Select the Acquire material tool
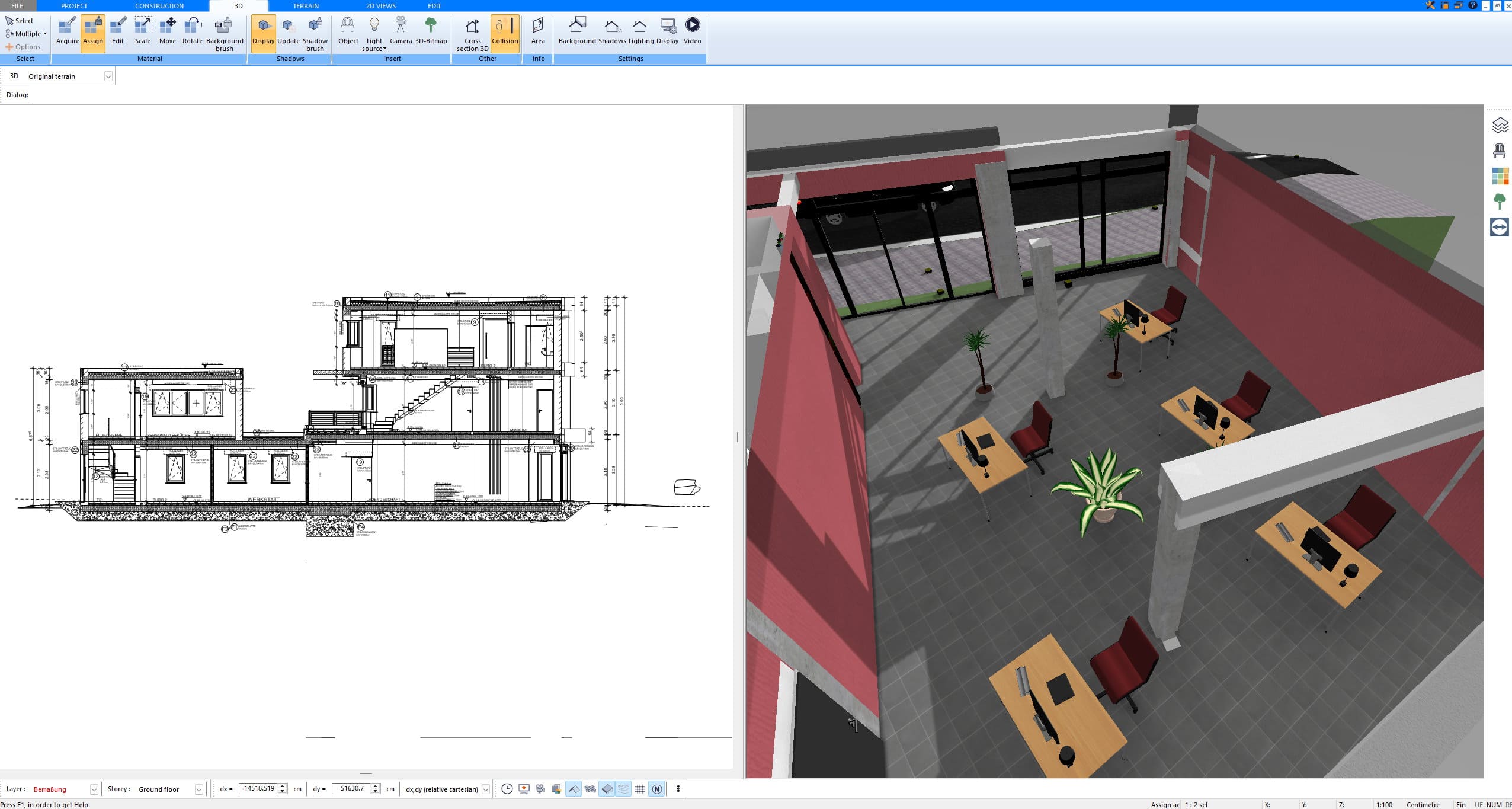The image size is (1512, 809). coord(68,31)
